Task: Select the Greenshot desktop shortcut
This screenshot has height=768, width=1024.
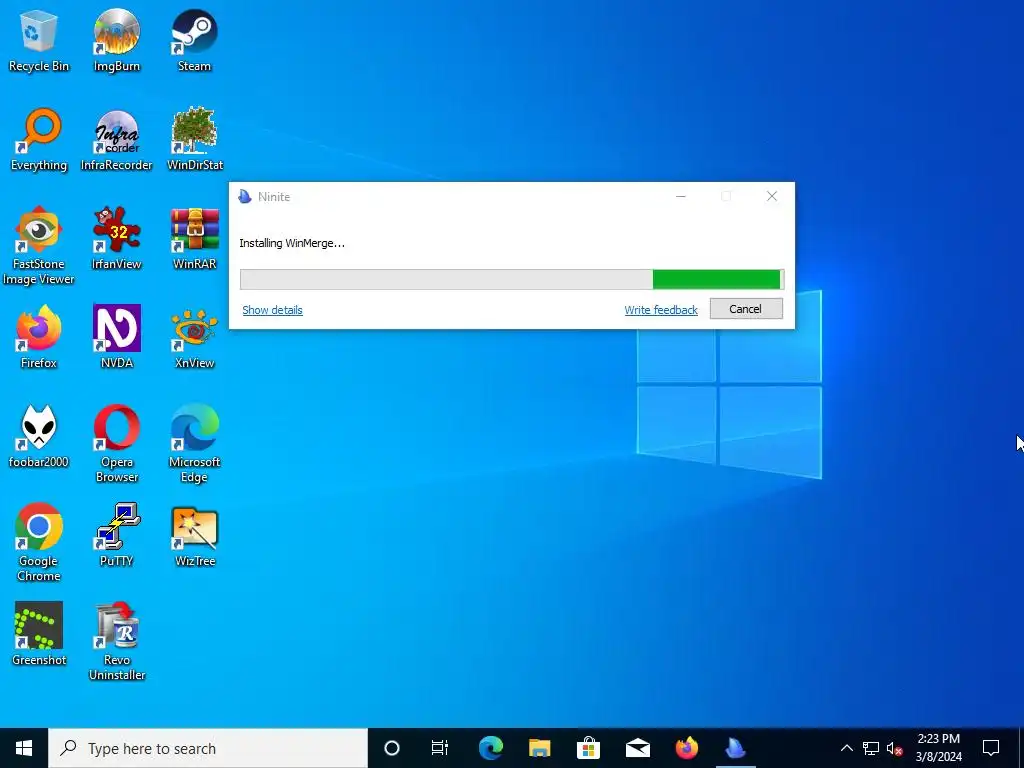Action: pos(39,635)
